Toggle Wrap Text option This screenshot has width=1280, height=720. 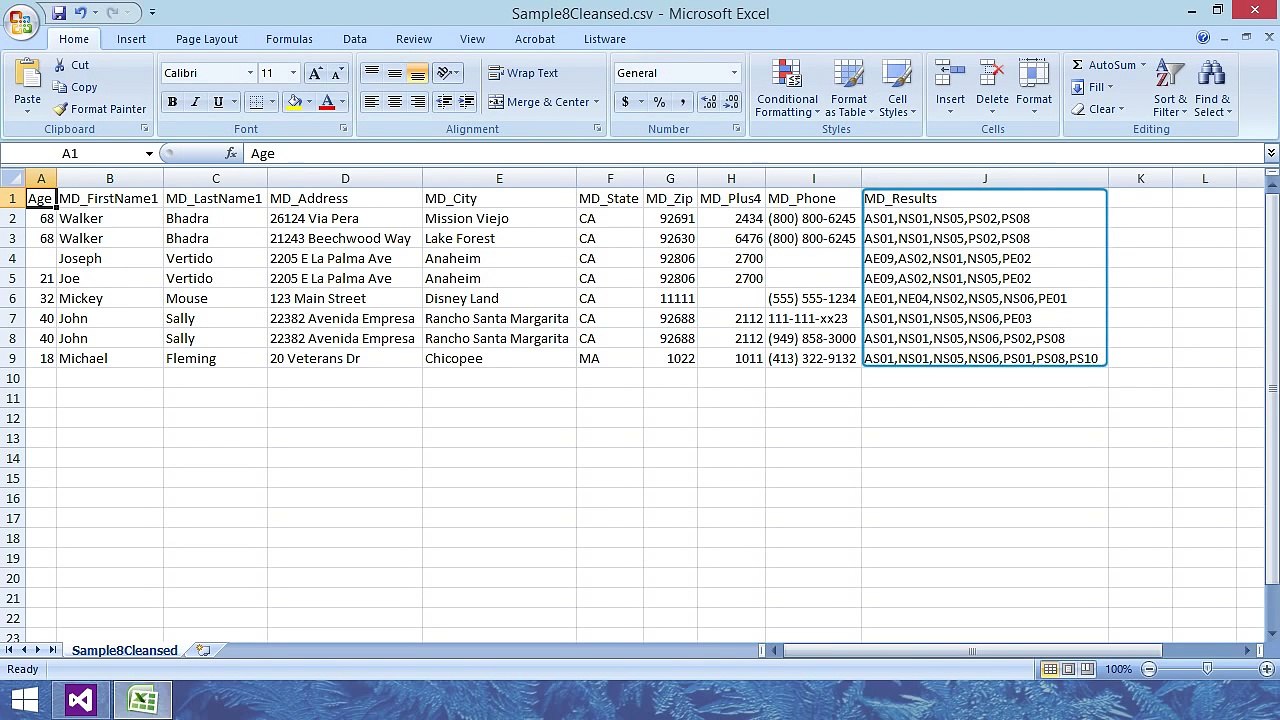click(523, 73)
